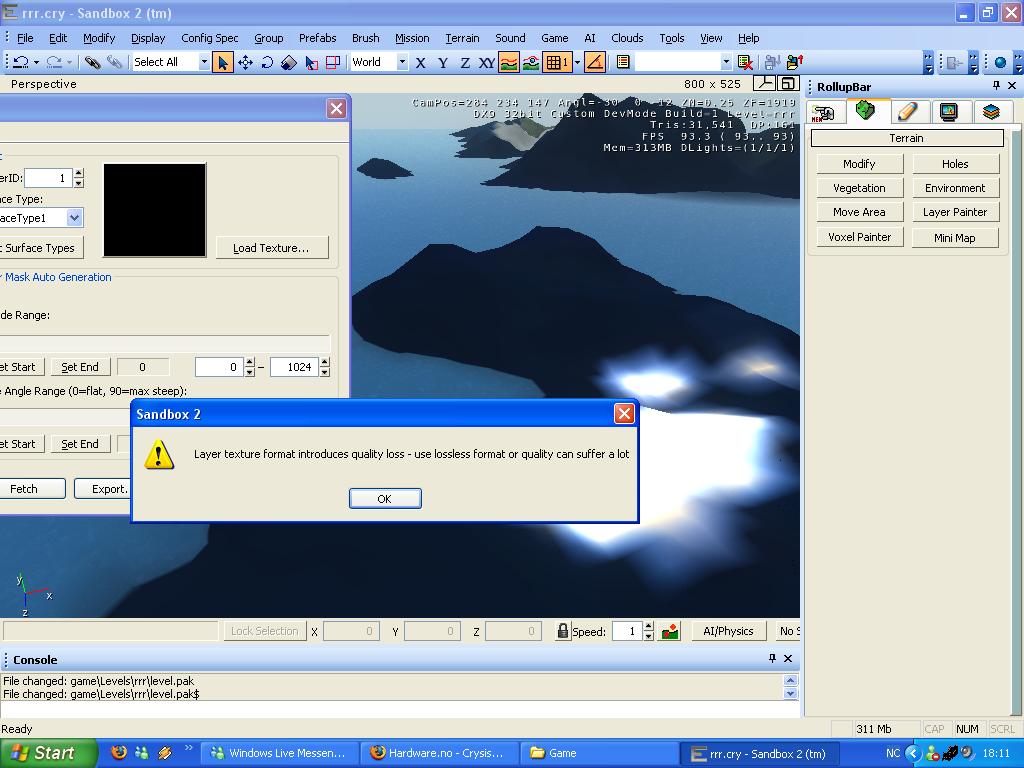Image resolution: width=1024 pixels, height=768 pixels.
Task: Toggle the Follow Terrain mode
Action: click(x=509, y=62)
